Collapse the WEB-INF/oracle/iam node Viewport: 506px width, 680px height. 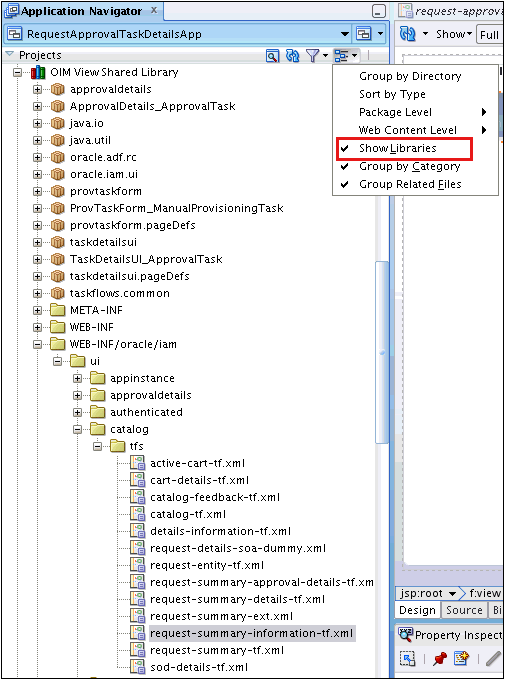click(x=37, y=344)
